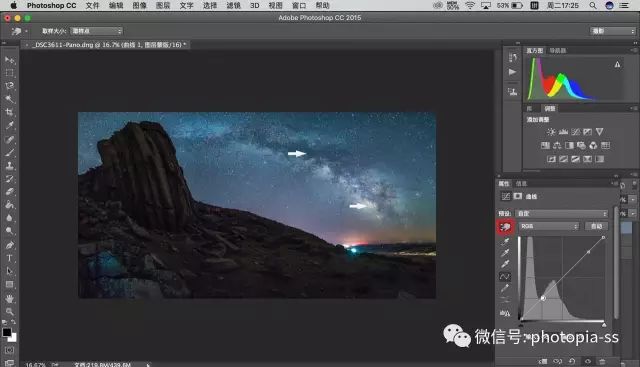Select the Move tool
640x367 pixels.
9,60
